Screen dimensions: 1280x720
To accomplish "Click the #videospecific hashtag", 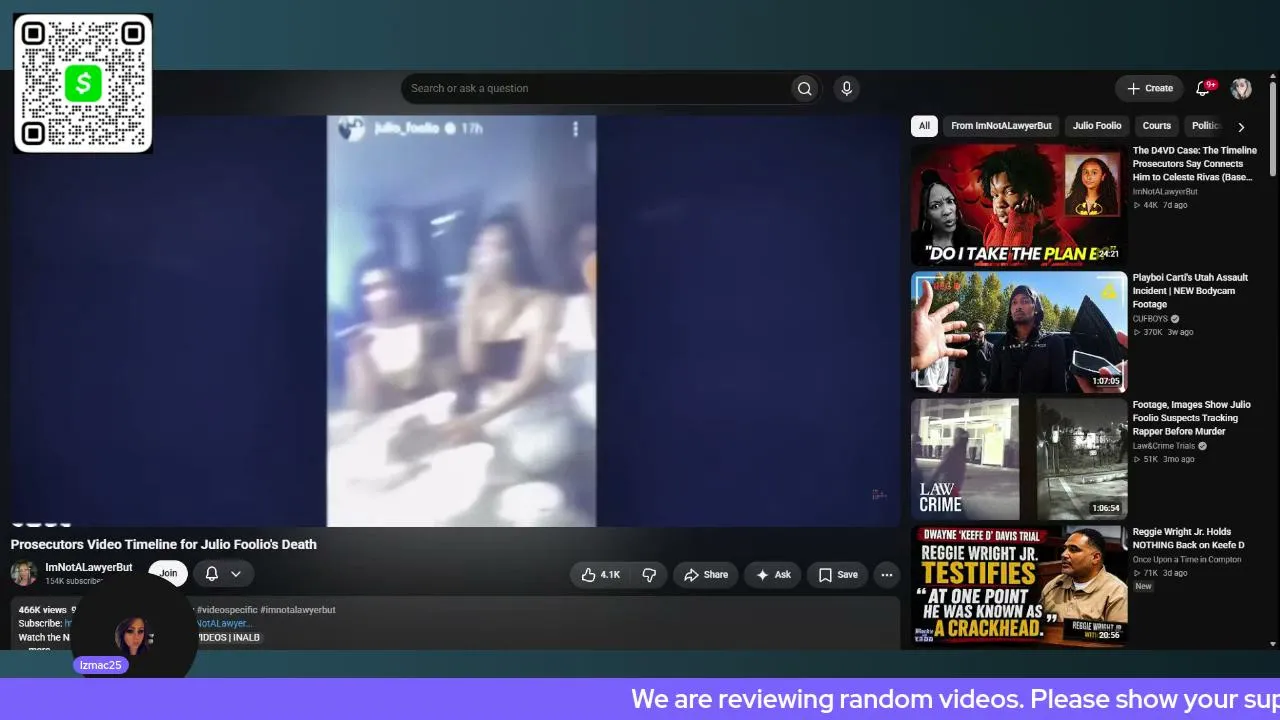I will point(226,610).
